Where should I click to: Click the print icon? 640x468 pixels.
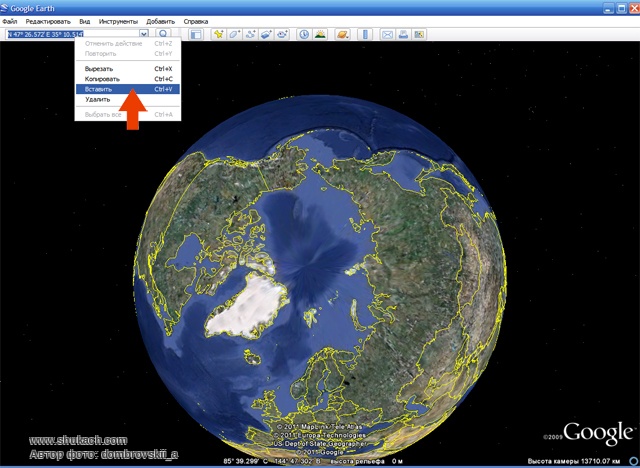point(403,34)
